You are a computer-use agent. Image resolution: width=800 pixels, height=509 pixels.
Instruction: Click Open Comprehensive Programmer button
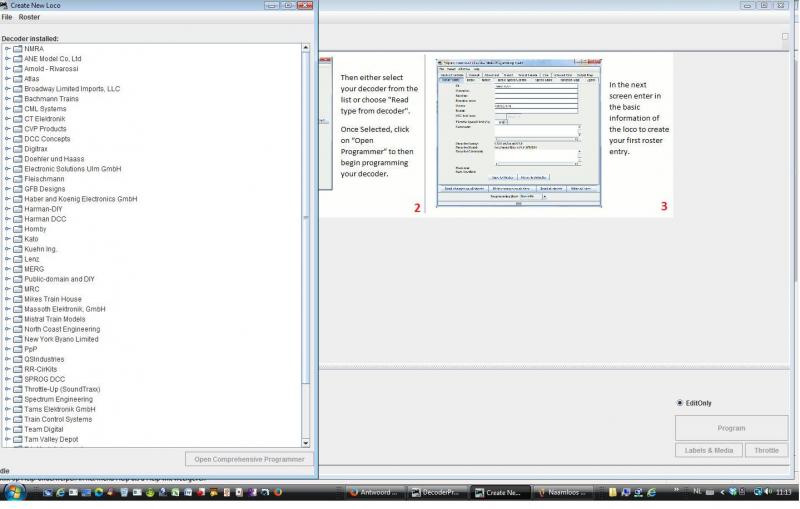click(x=249, y=460)
